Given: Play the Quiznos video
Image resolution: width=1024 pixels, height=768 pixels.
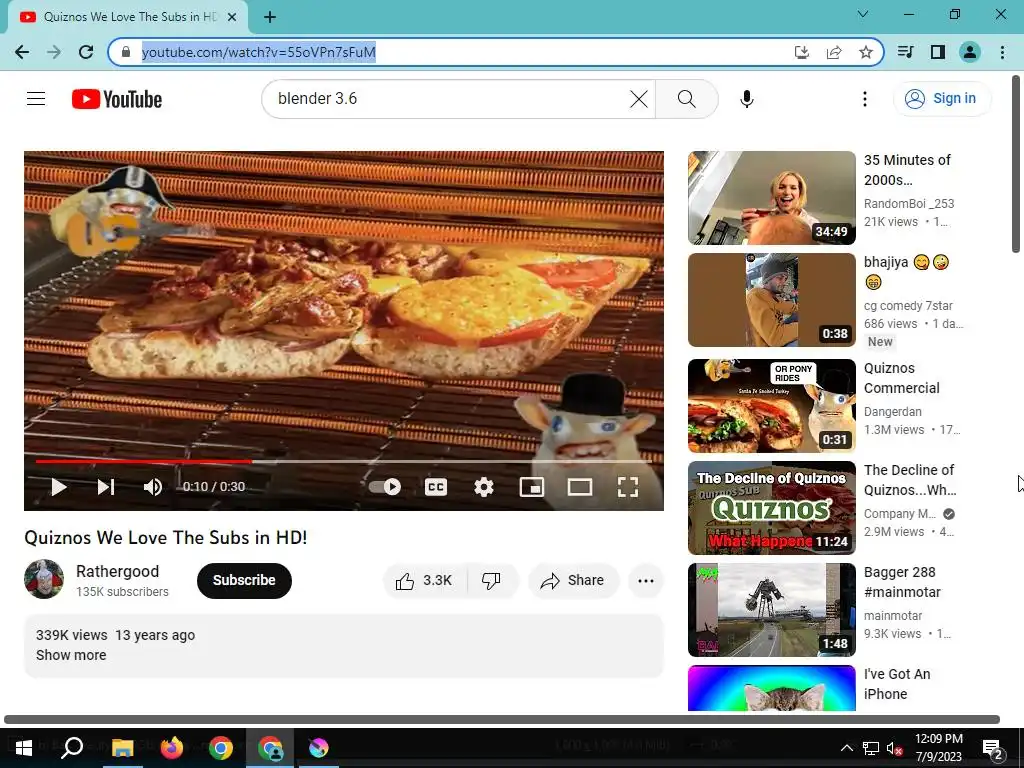Looking at the screenshot, I should (x=59, y=487).
